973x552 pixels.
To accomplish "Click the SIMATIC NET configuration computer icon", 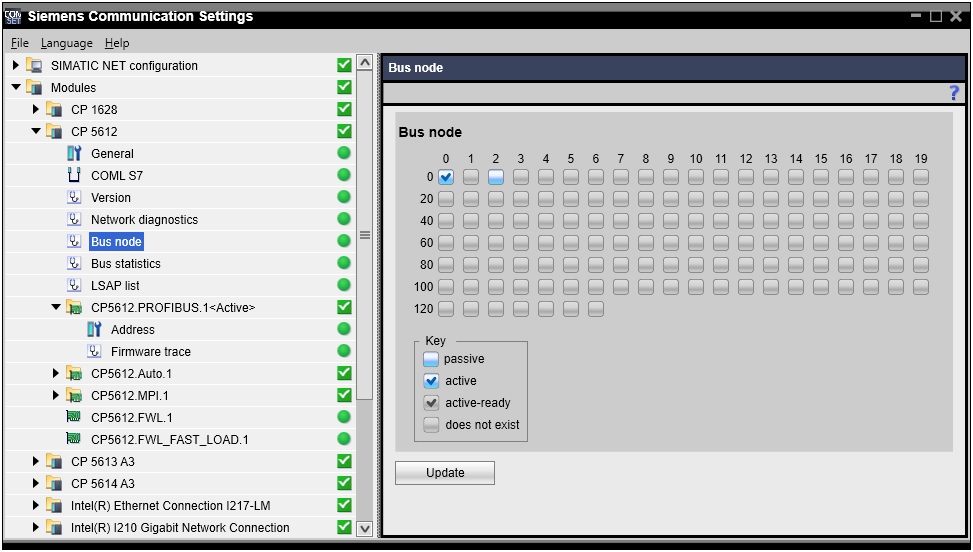I will [35, 66].
